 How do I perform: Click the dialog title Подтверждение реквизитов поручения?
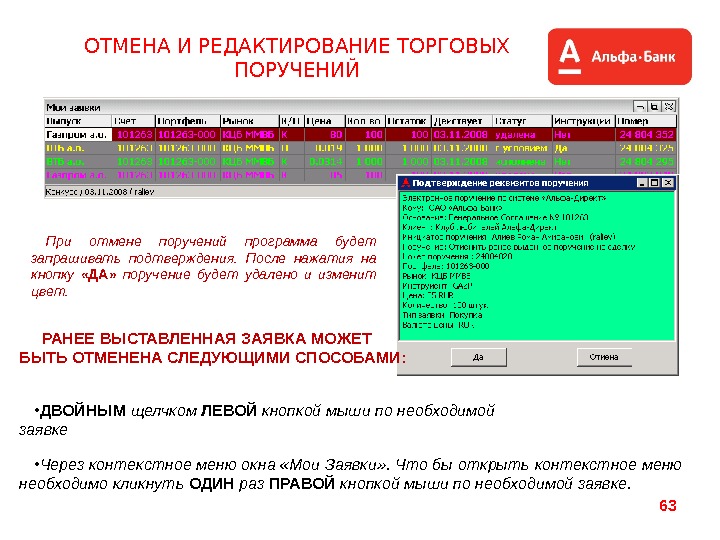500,183
